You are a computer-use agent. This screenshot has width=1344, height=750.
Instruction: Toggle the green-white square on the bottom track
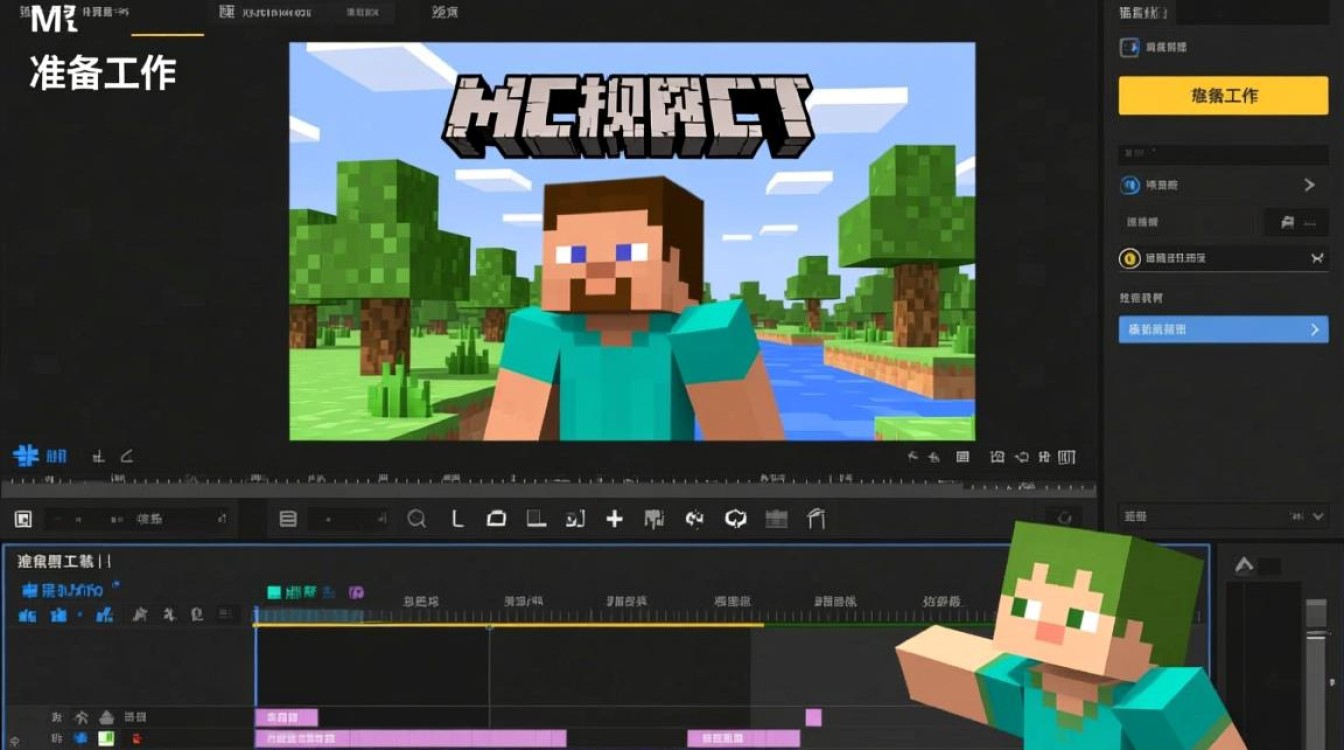click(106, 739)
